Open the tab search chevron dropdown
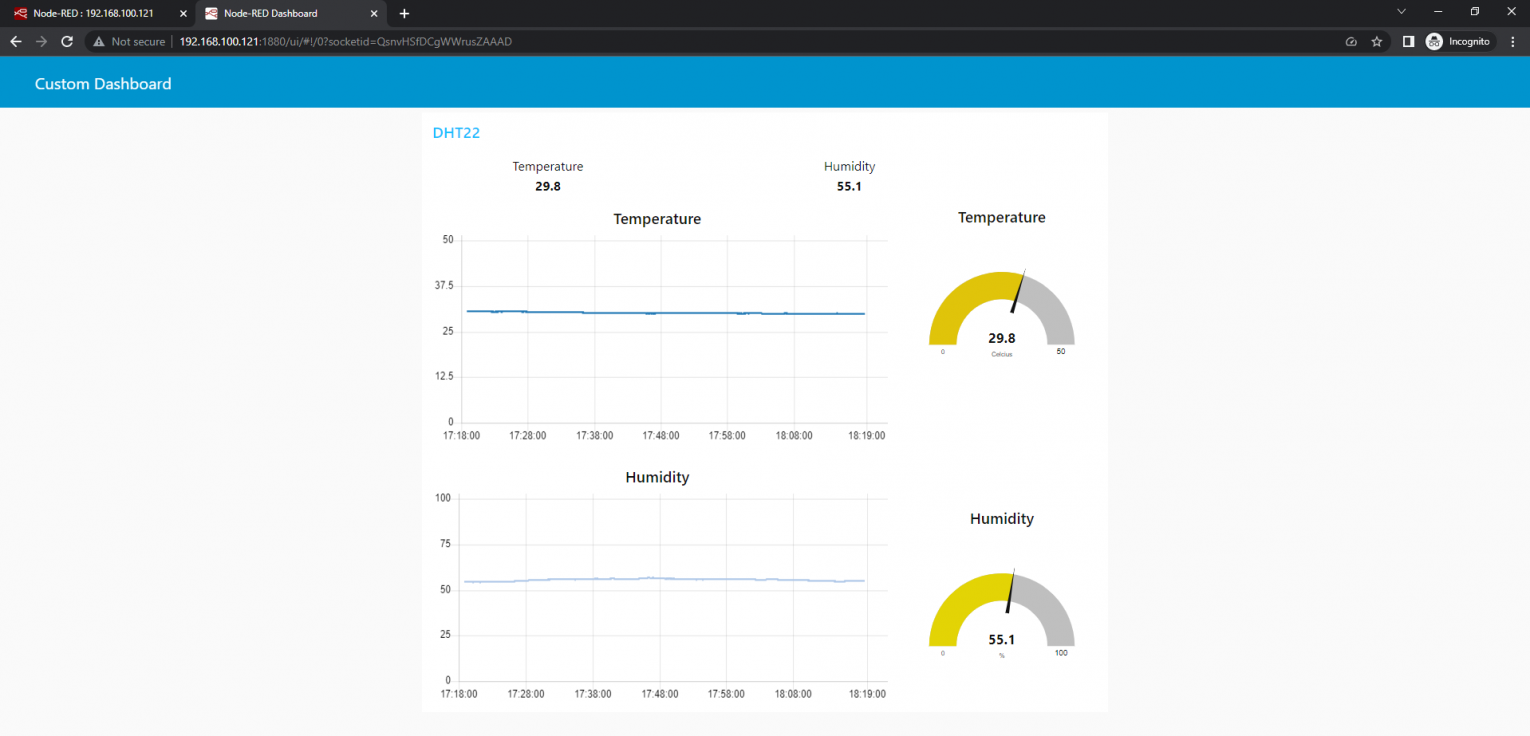Image resolution: width=1530 pixels, height=736 pixels. click(1401, 10)
